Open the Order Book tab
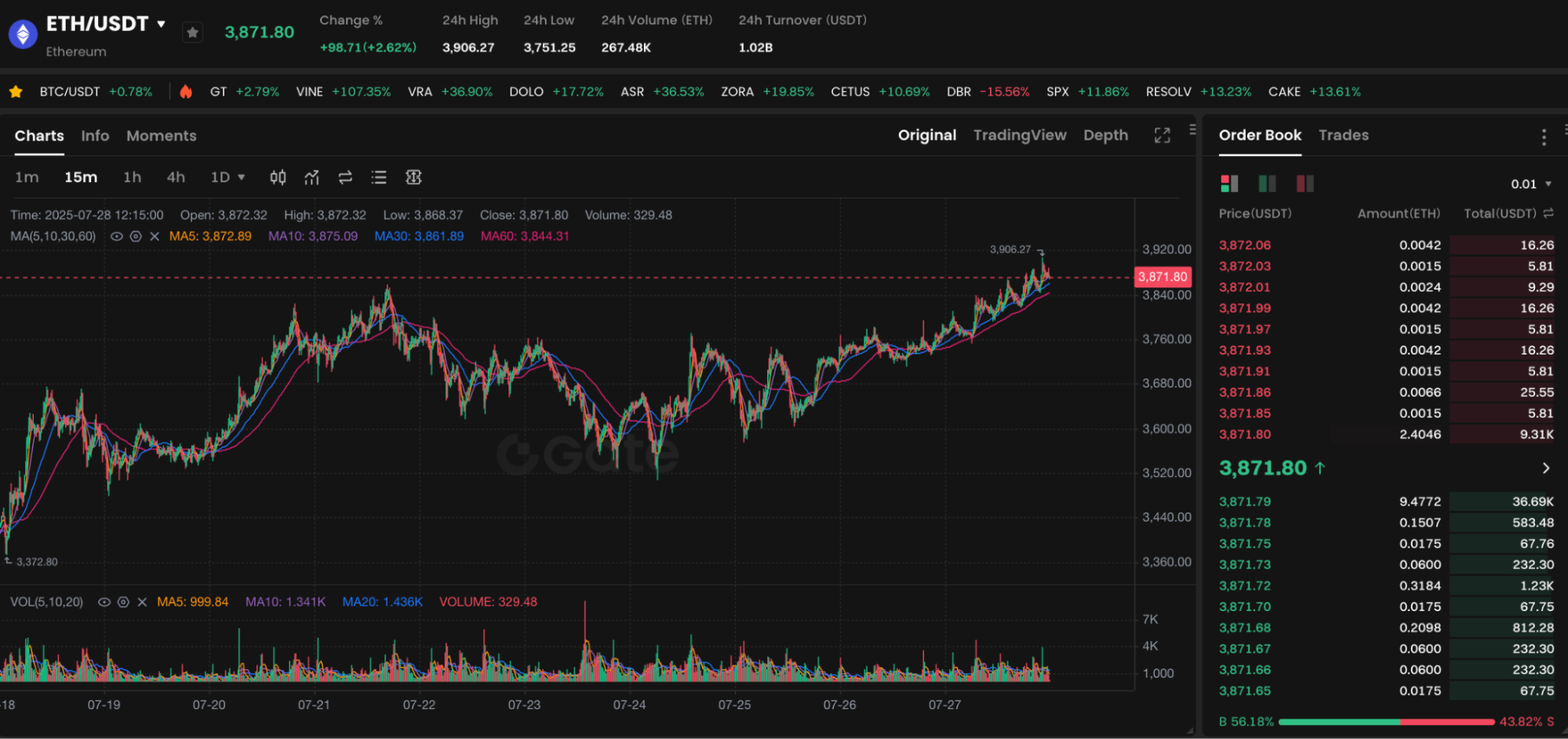Screen dimensions: 1568x739 pos(1260,135)
